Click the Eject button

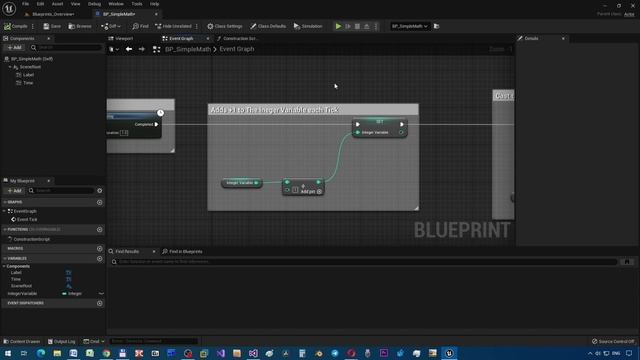(x=367, y=26)
